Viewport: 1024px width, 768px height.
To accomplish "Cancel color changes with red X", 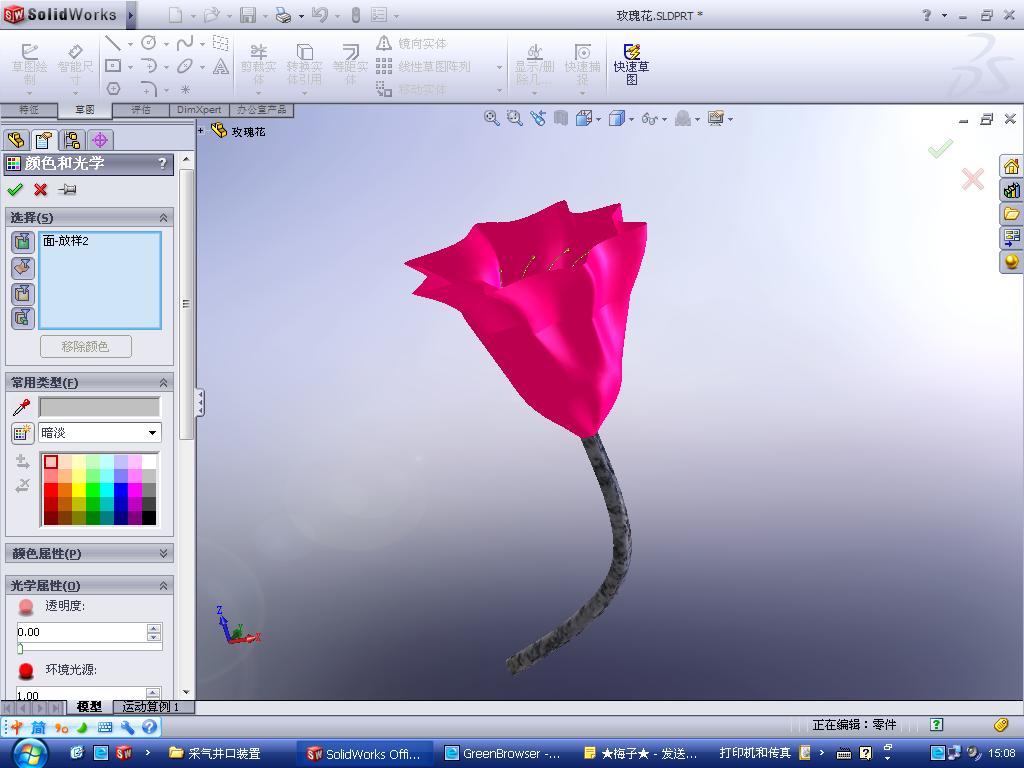I will pos(40,189).
